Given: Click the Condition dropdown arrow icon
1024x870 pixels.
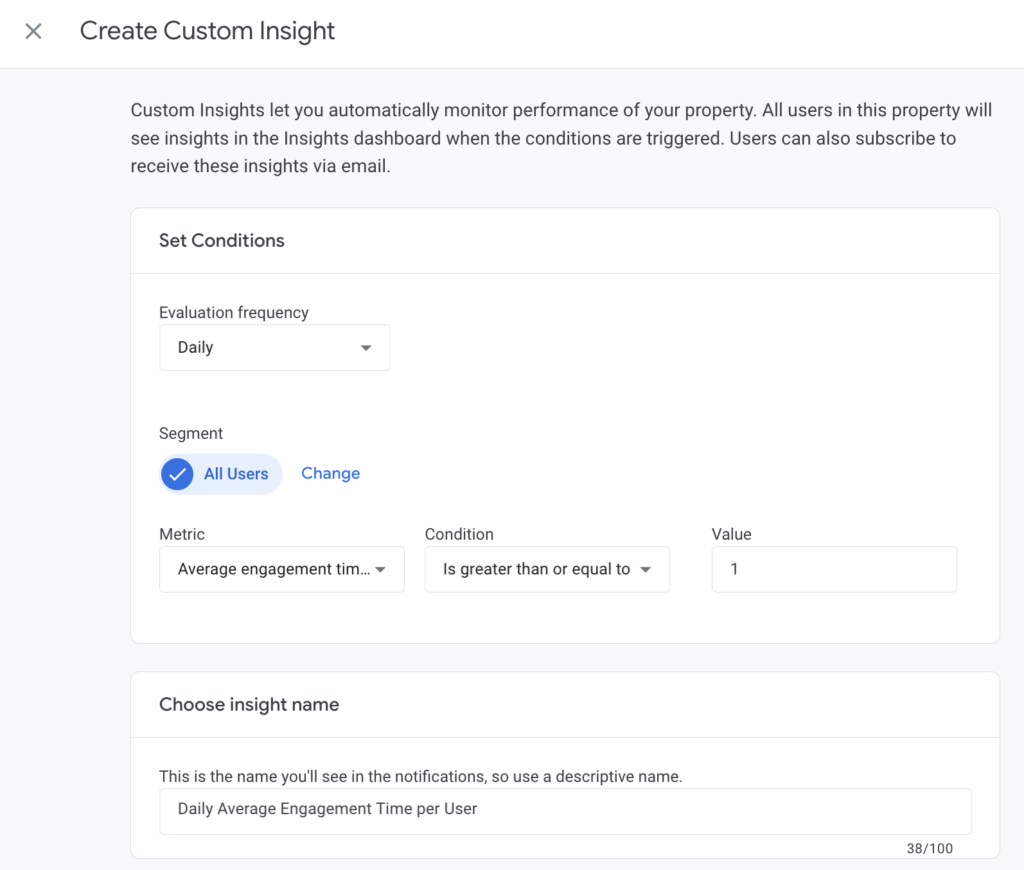Looking at the screenshot, I should click(646, 570).
